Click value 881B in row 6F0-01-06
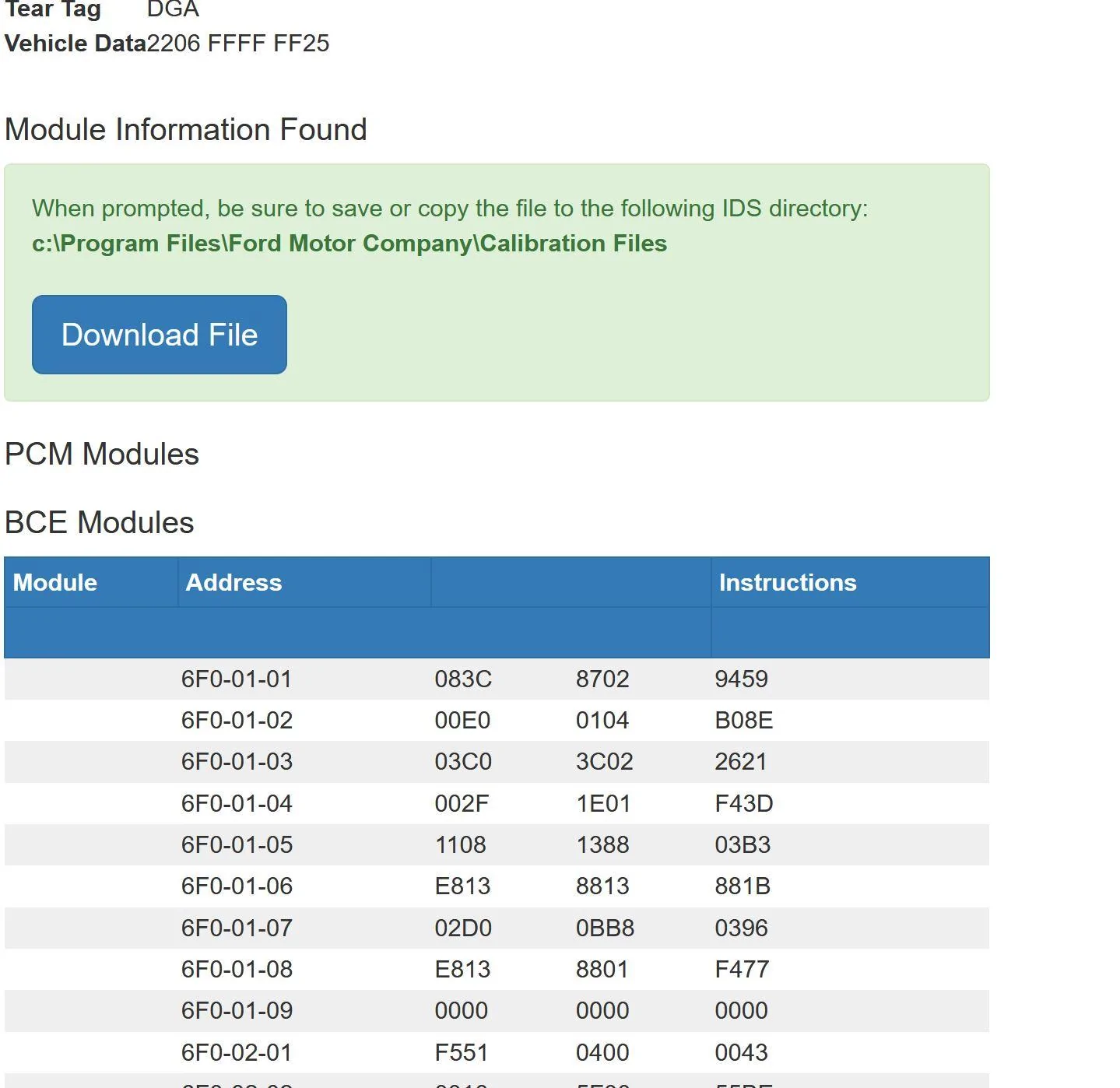The width and height of the screenshot is (1120, 1088). tap(743, 886)
